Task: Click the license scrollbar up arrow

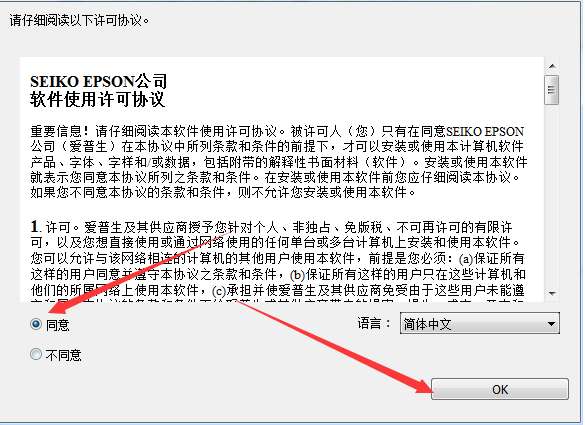Action: 551,66
